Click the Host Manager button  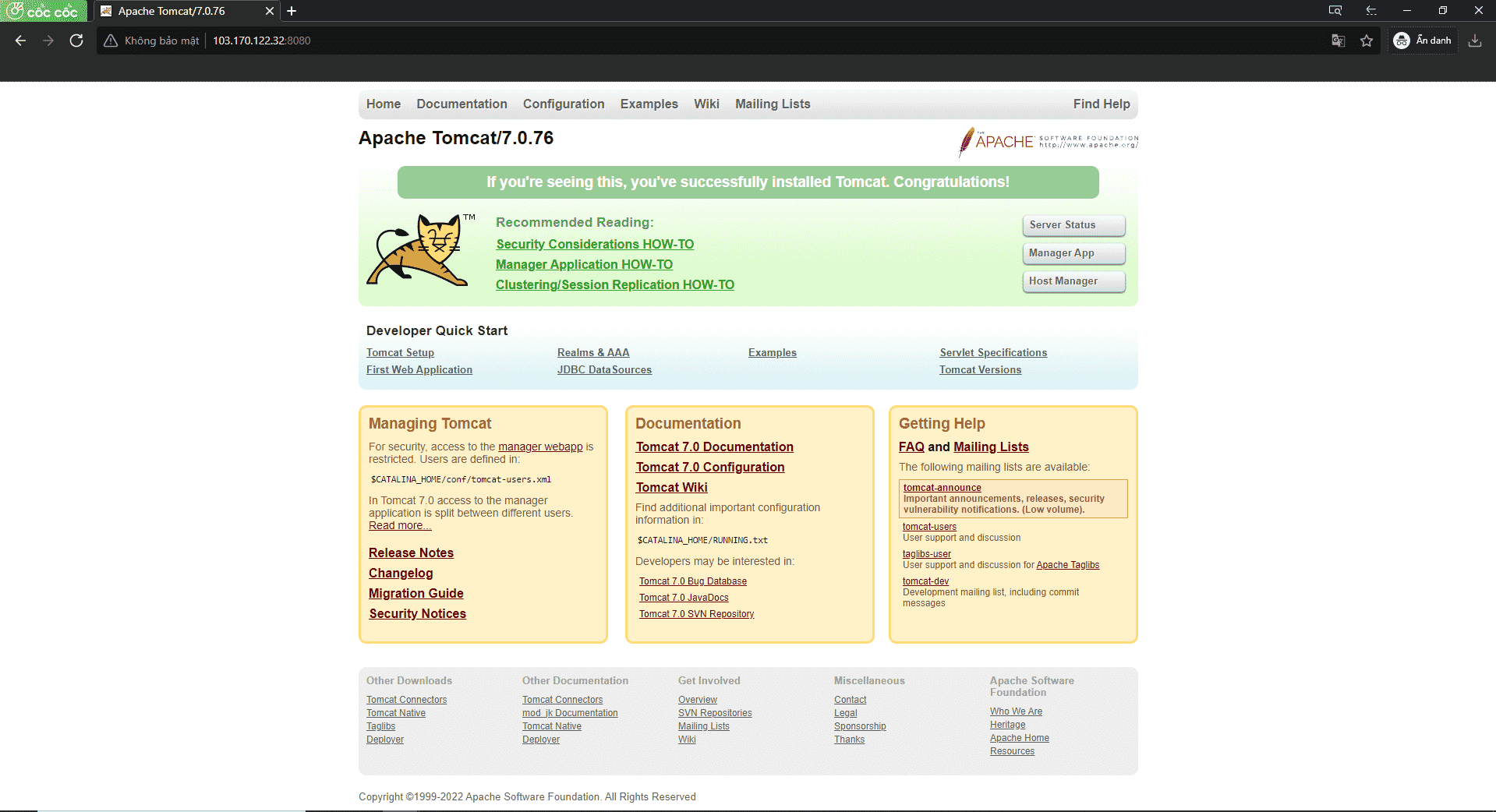pyautogui.click(x=1073, y=281)
